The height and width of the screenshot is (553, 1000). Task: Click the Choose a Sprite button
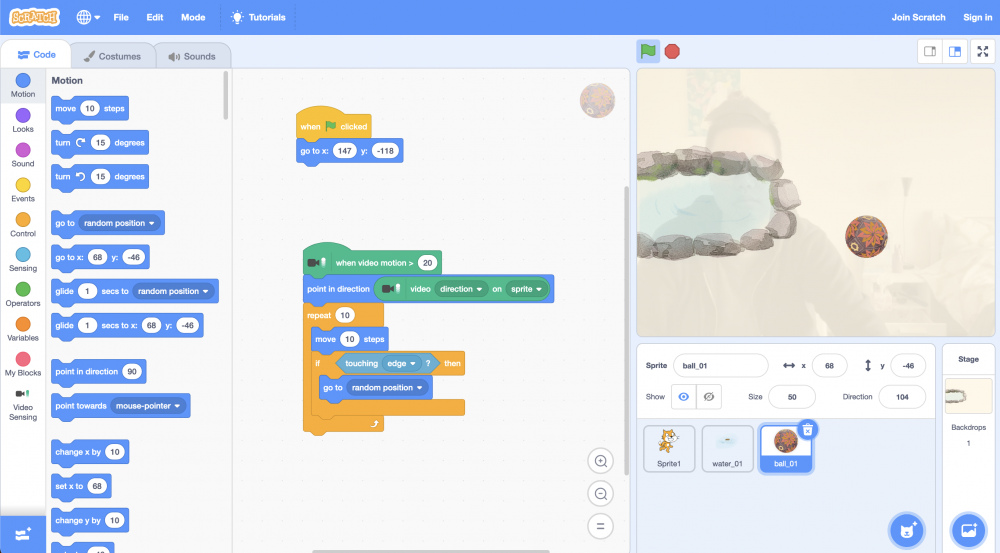(907, 530)
